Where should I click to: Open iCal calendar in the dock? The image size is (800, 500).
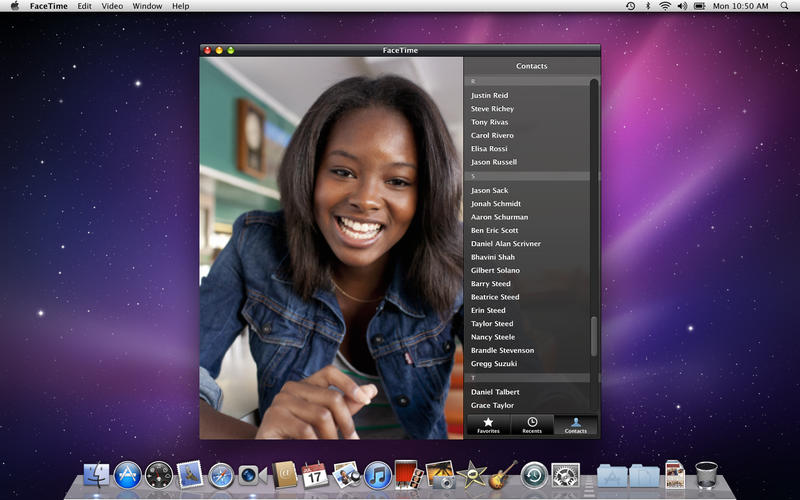coord(315,474)
